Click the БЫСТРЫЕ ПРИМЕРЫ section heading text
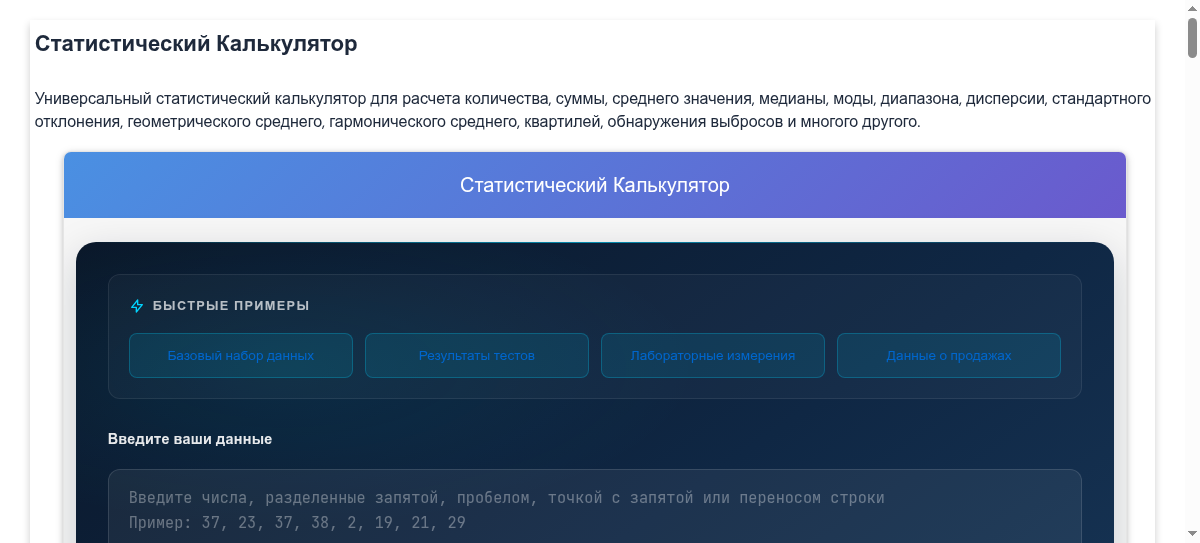 [231, 306]
